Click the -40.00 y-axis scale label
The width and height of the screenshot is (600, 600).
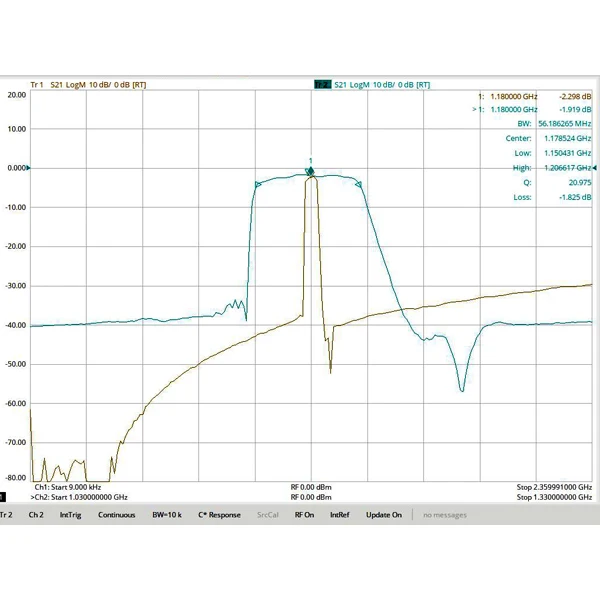(16, 325)
